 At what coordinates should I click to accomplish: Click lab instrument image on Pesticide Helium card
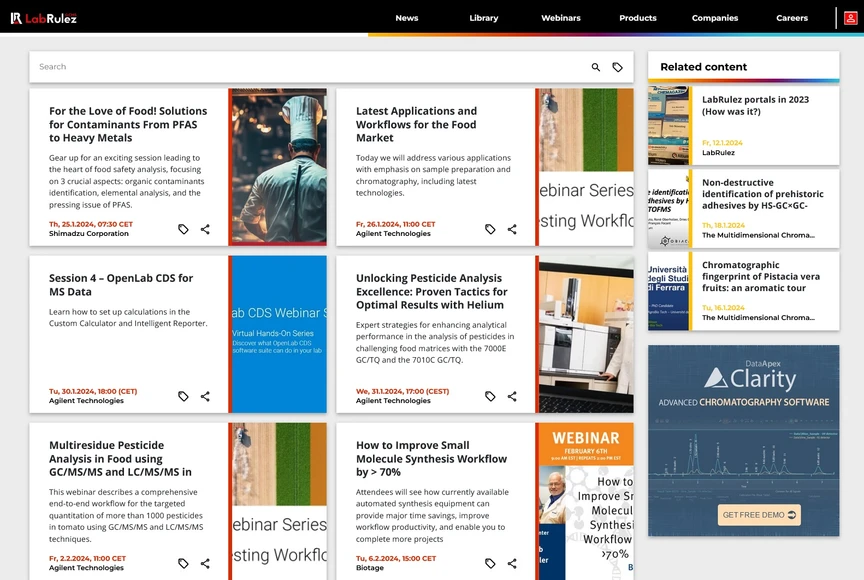pyautogui.click(x=586, y=334)
